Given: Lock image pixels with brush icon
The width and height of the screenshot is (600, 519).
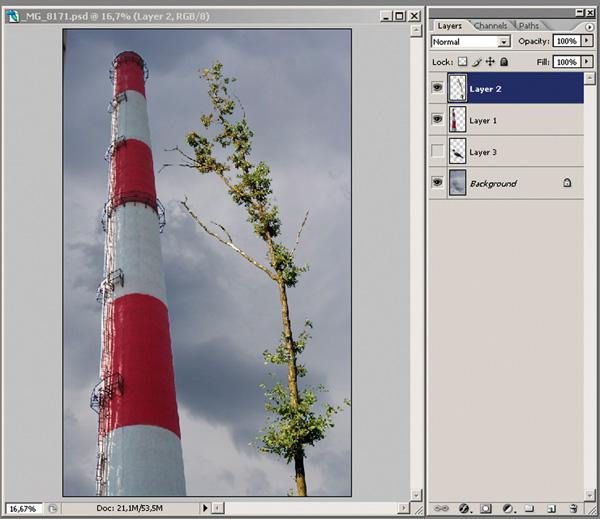Looking at the screenshot, I should pyautogui.click(x=477, y=62).
